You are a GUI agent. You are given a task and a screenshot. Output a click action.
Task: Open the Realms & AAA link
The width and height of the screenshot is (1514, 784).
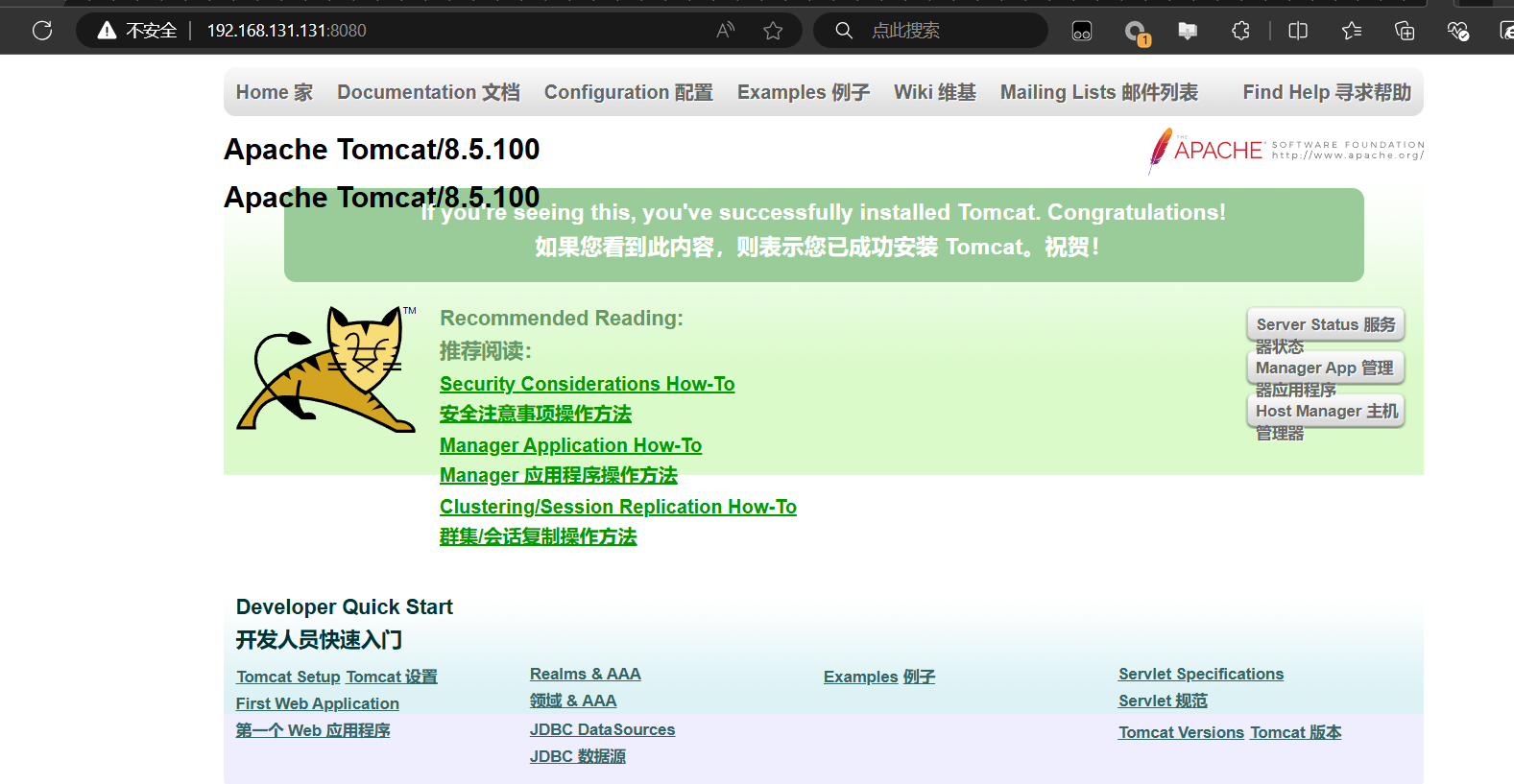pyautogui.click(x=586, y=674)
